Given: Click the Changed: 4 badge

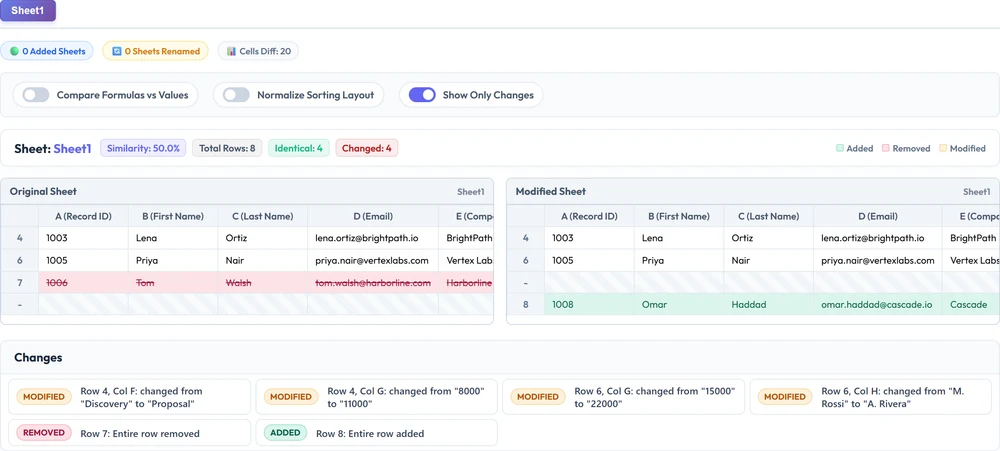Looking at the screenshot, I should point(367,149).
